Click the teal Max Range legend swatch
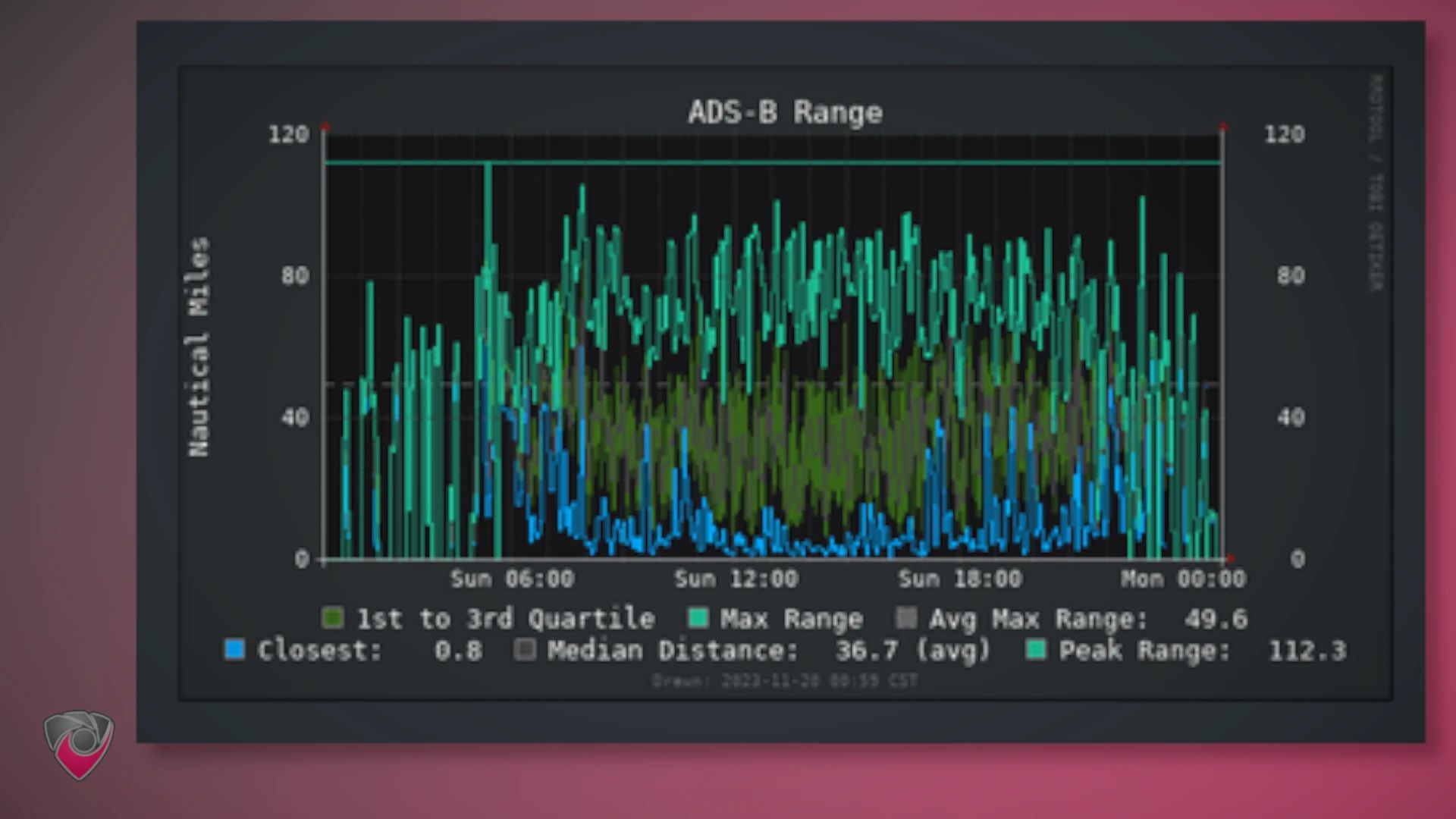 698,617
